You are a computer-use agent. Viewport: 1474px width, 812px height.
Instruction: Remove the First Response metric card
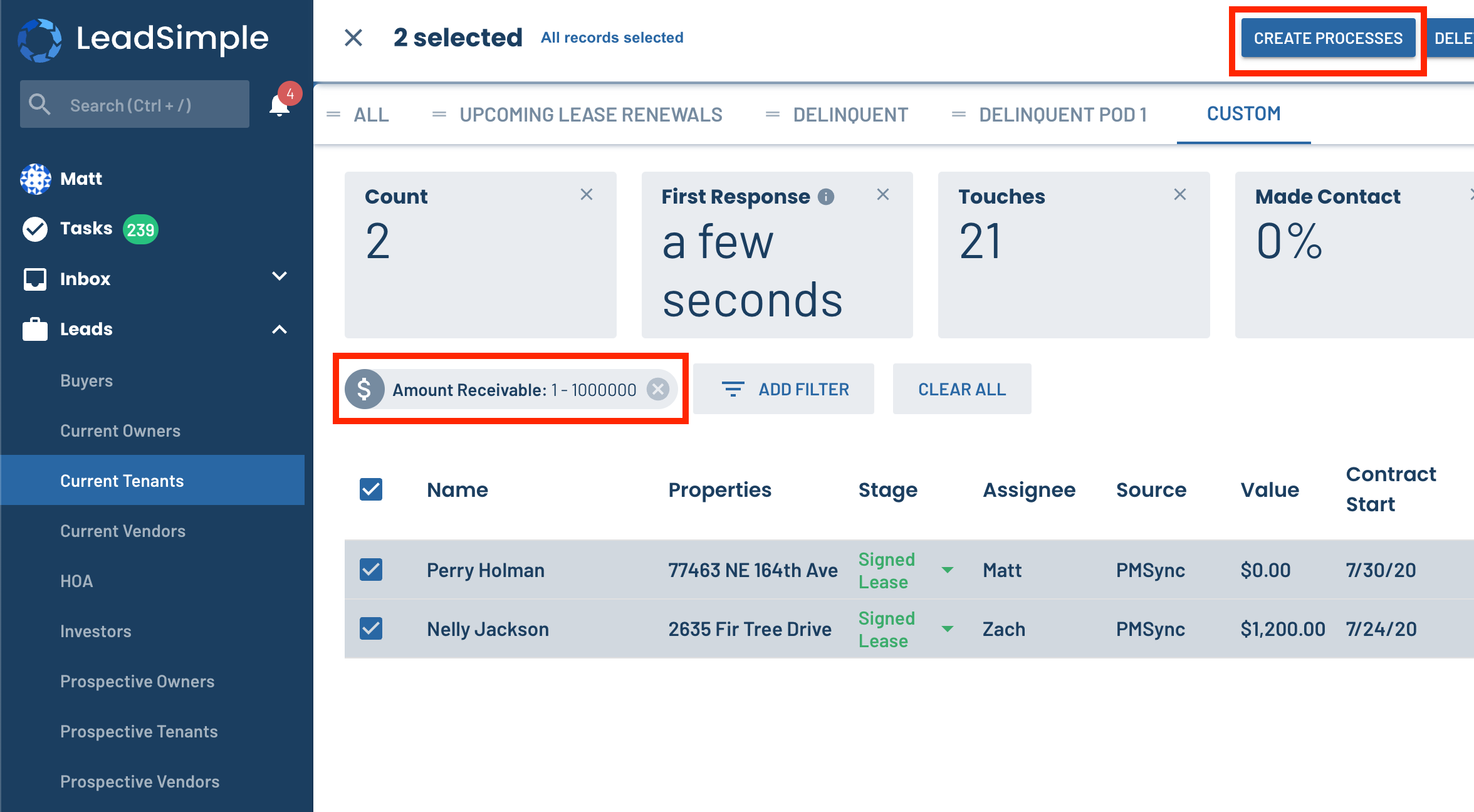click(x=883, y=194)
